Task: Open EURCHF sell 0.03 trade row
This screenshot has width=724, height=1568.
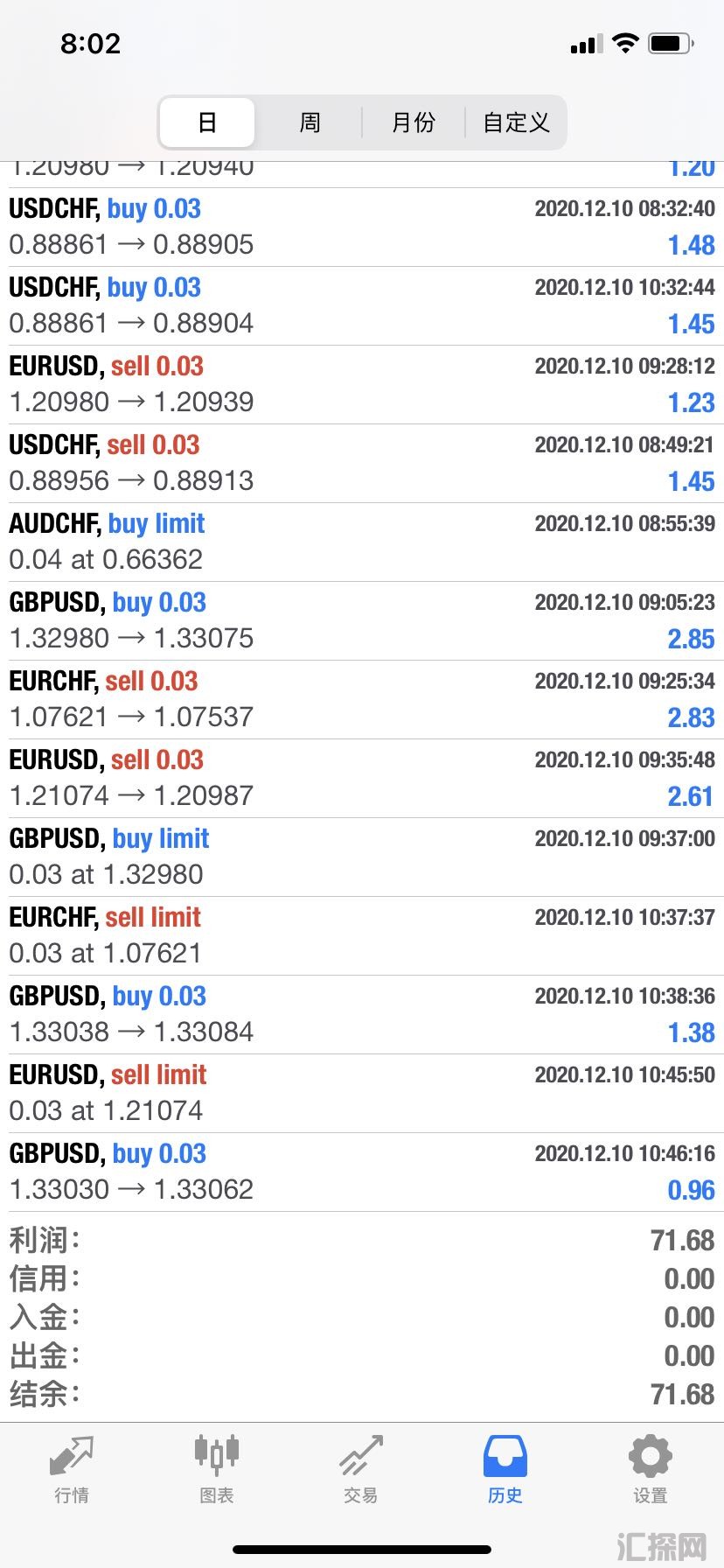Action: (362, 700)
